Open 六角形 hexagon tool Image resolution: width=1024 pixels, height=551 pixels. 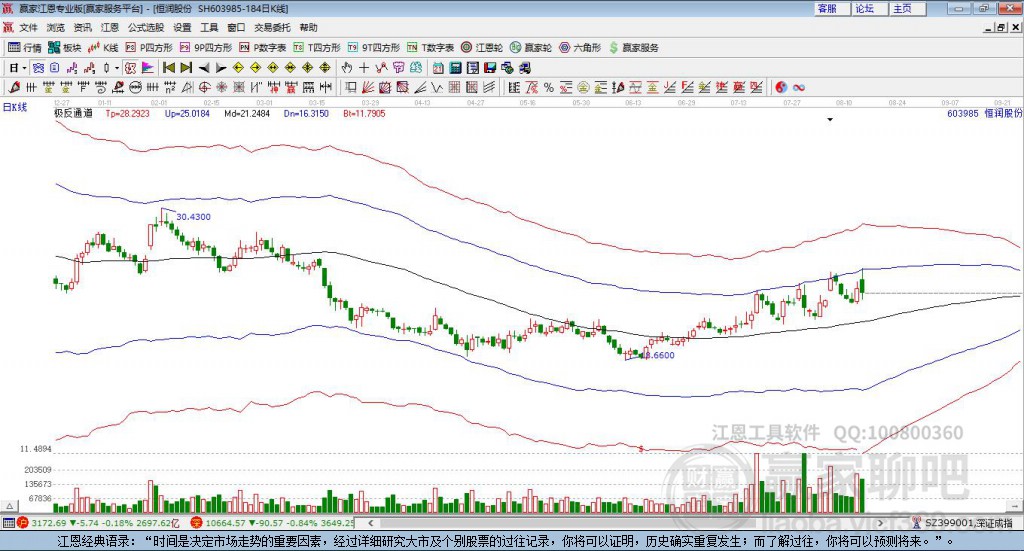click(580, 48)
